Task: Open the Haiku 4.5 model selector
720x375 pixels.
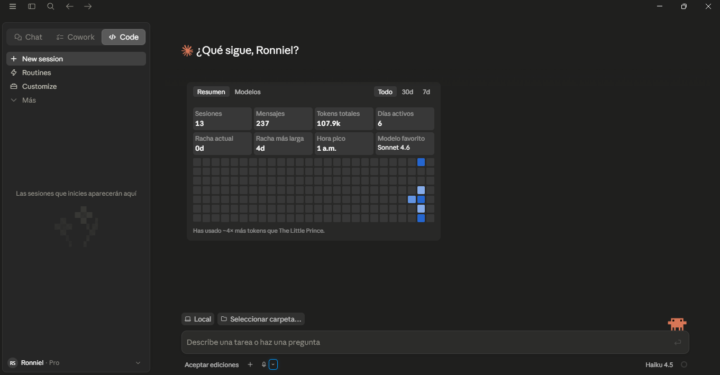Action: [x=659, y=365]
